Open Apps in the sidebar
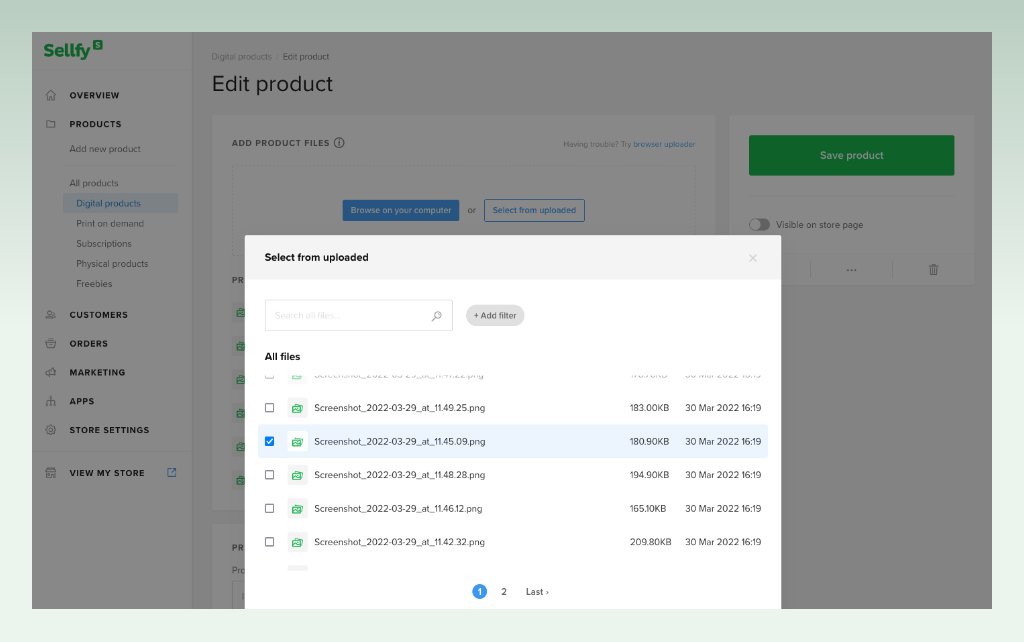 coord(82,401)
